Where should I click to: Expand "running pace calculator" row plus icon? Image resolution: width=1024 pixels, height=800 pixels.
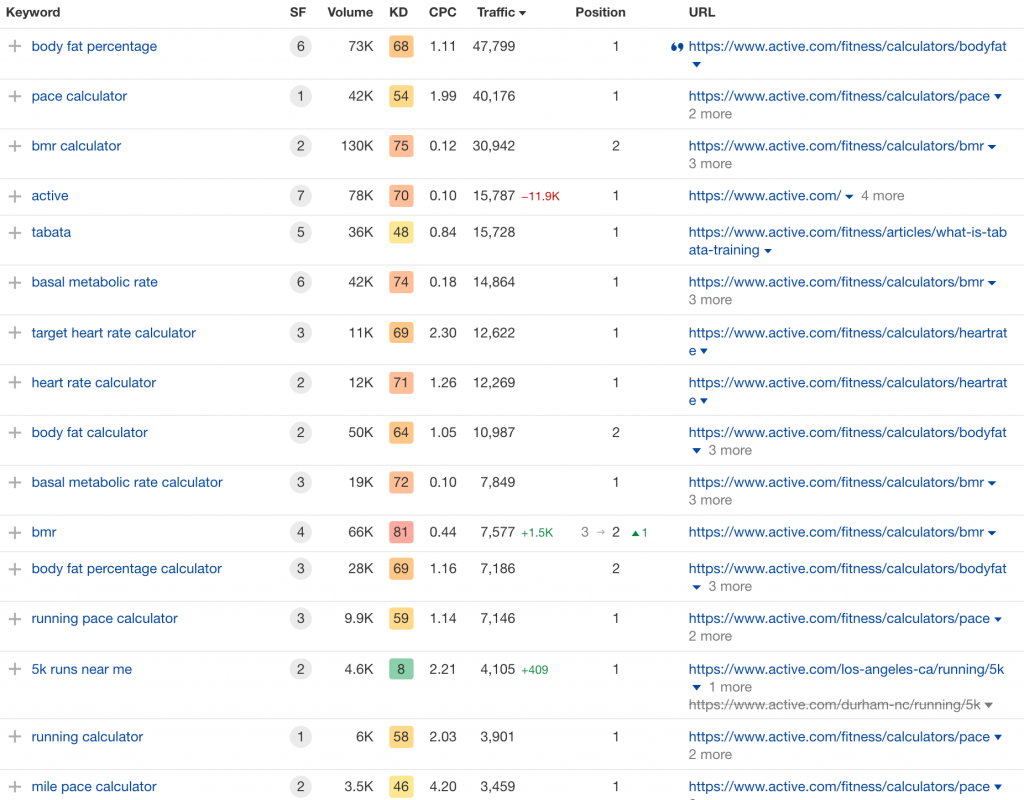click(x=14, y=618)
